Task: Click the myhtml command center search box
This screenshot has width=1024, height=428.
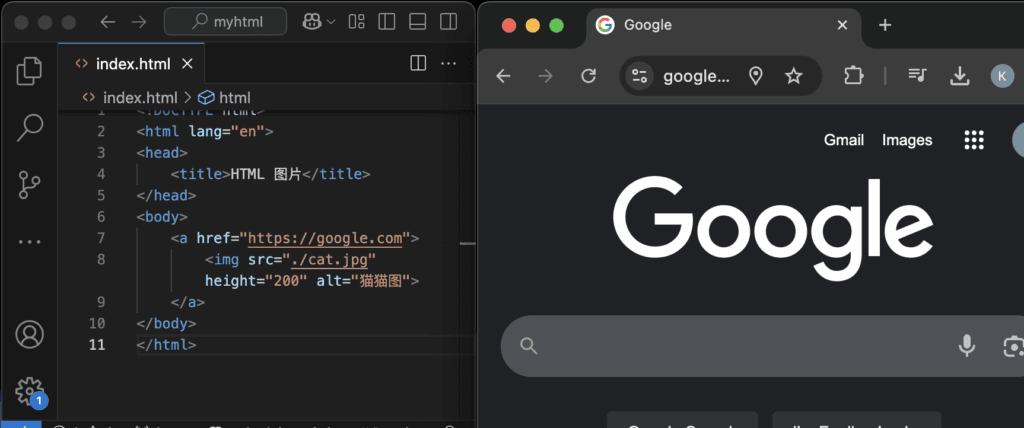Action: tap(225, 22)
